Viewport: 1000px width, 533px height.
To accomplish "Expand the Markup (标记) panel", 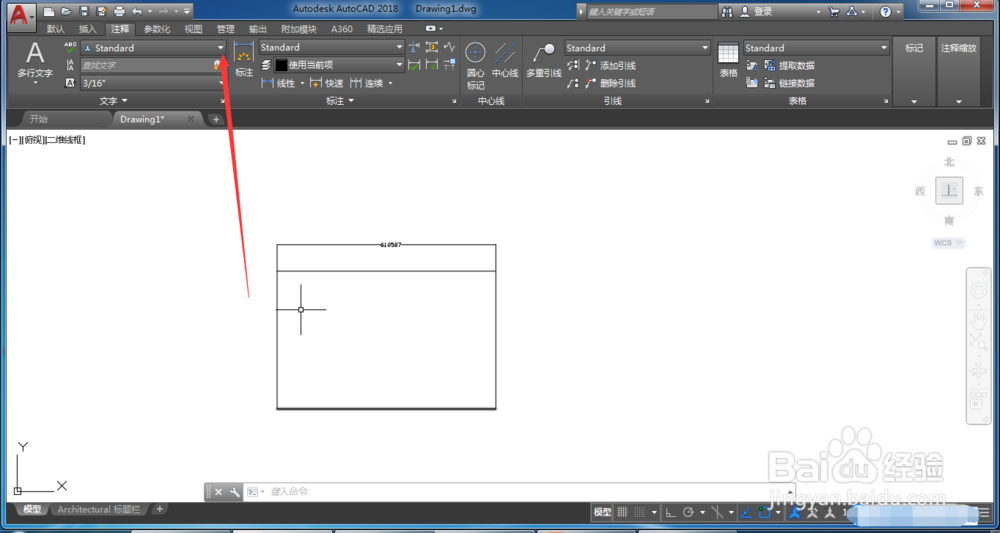I will coord(914,71).
